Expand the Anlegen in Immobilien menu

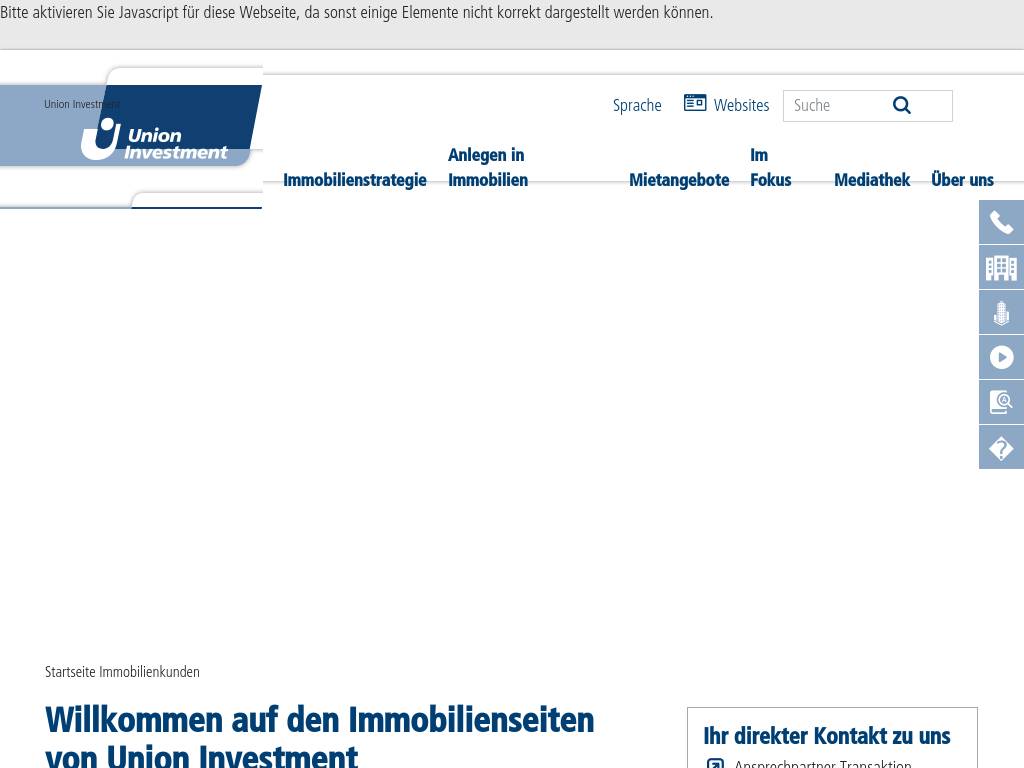(x=488, y=168)
